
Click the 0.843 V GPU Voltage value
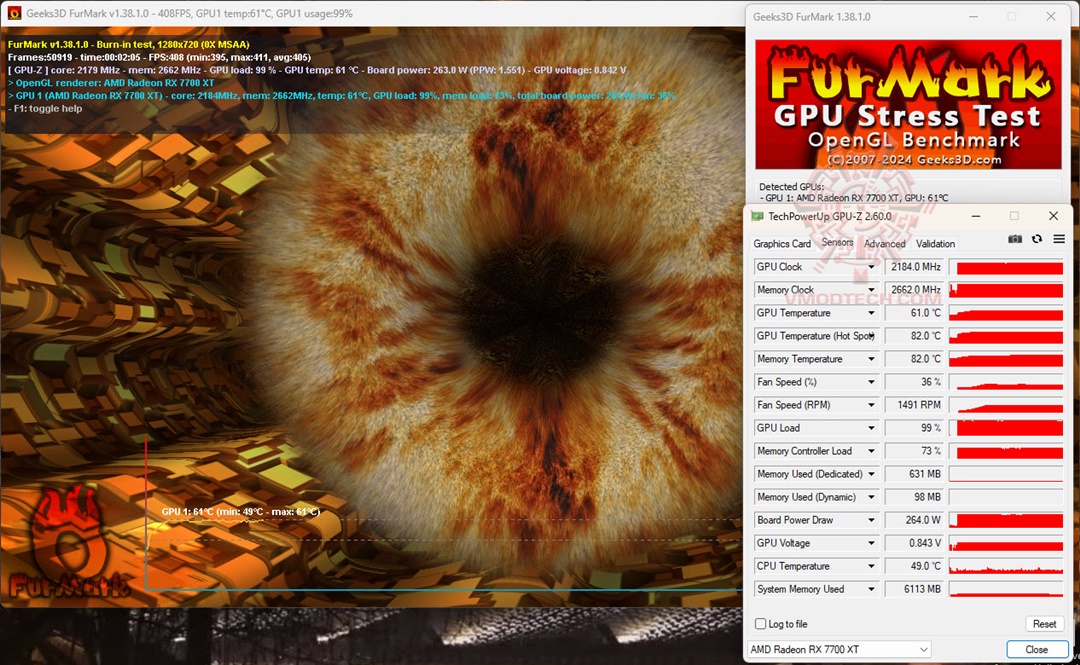point(913,543)
